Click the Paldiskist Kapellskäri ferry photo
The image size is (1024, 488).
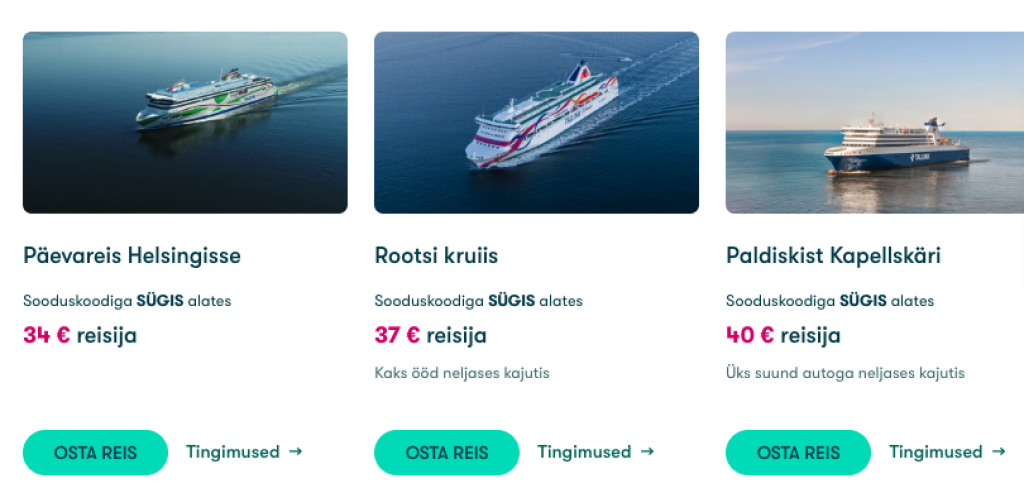tap(874, 122)
